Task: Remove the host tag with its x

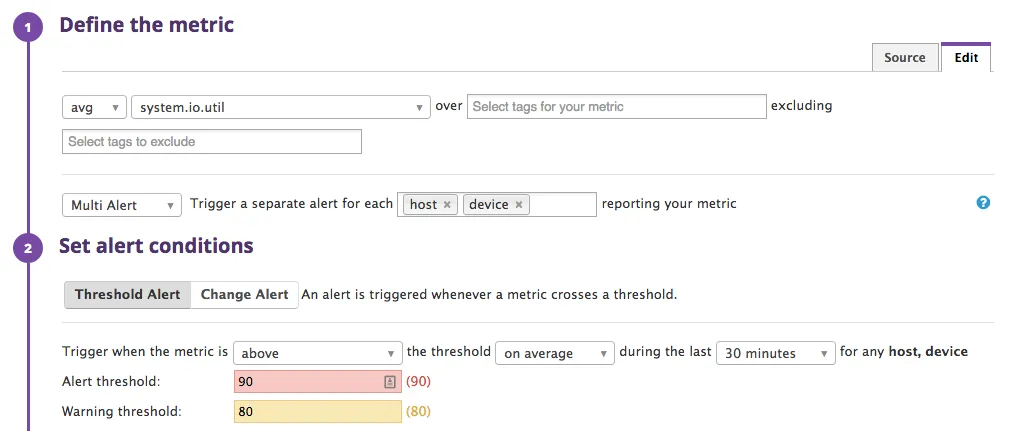Action: coord(447,205)
